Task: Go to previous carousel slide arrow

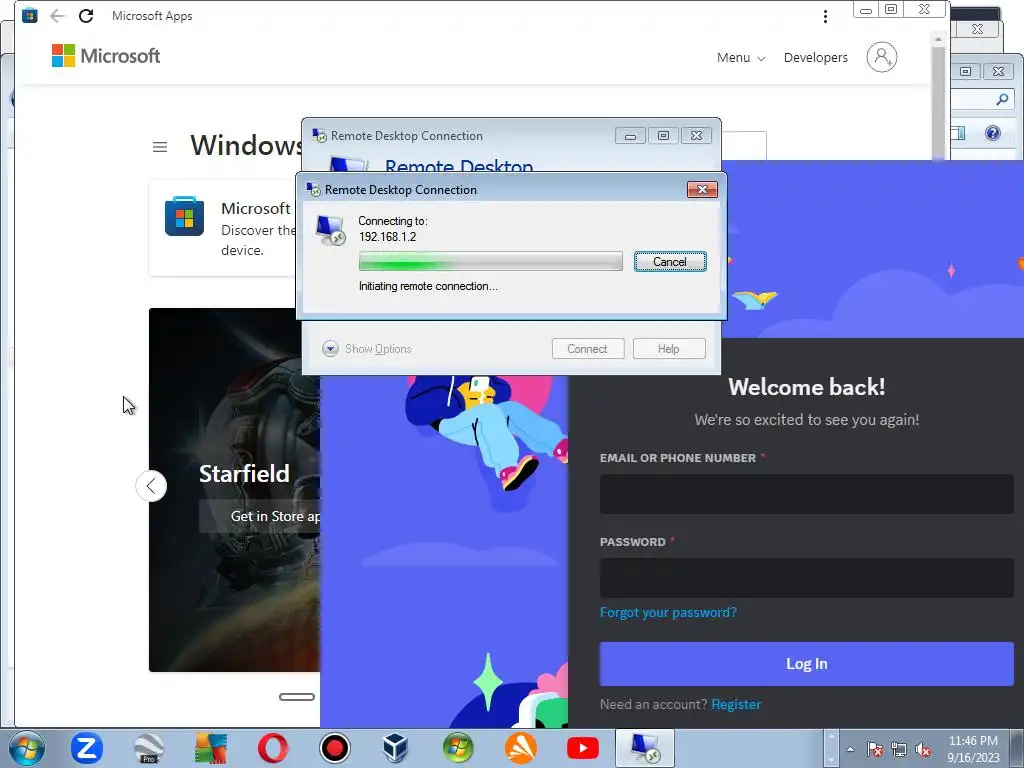Action: click(x=151, y=486)
